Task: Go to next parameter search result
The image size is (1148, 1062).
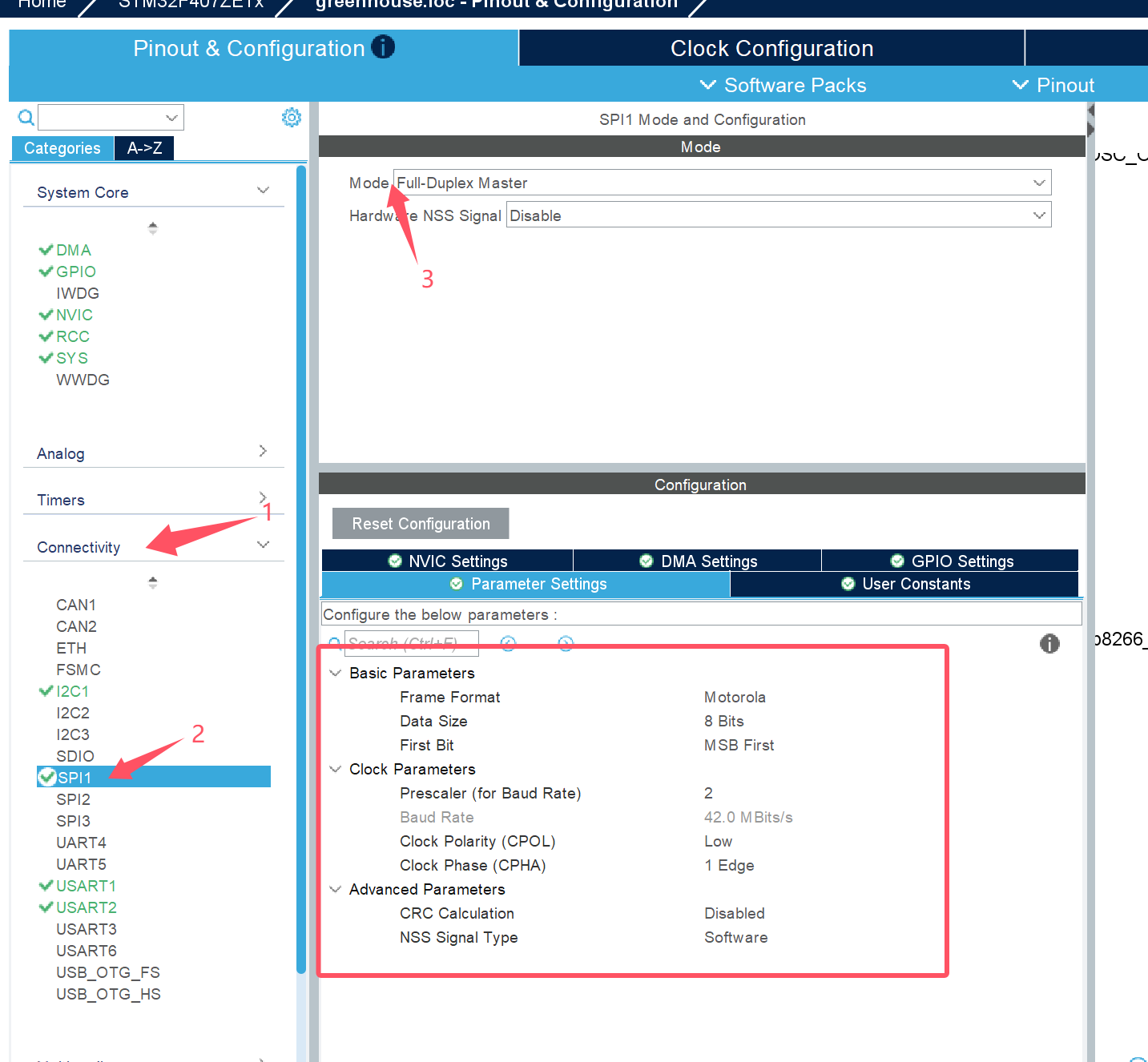Action: point(566,643)
